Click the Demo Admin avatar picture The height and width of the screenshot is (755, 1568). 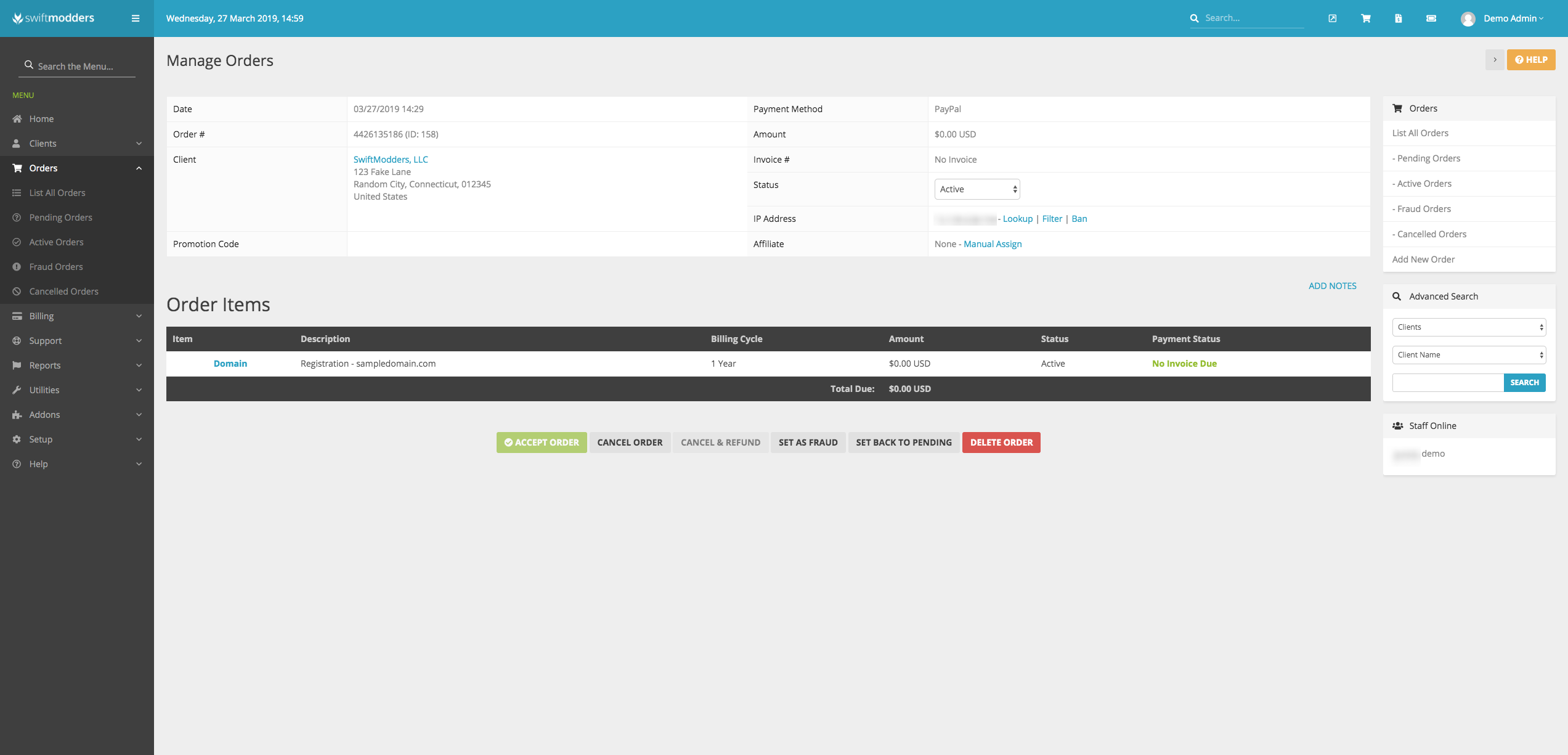tap(1468, 19)
